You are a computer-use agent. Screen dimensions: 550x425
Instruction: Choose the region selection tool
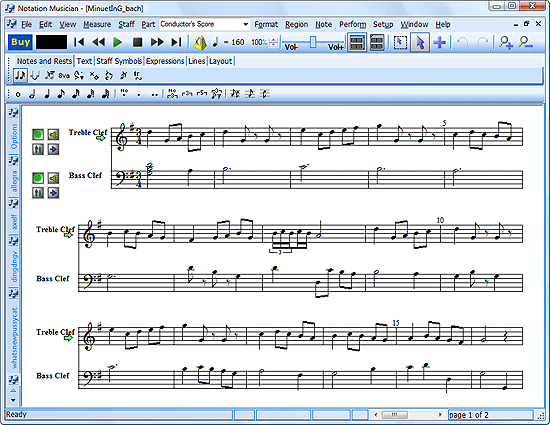[400, 42]
